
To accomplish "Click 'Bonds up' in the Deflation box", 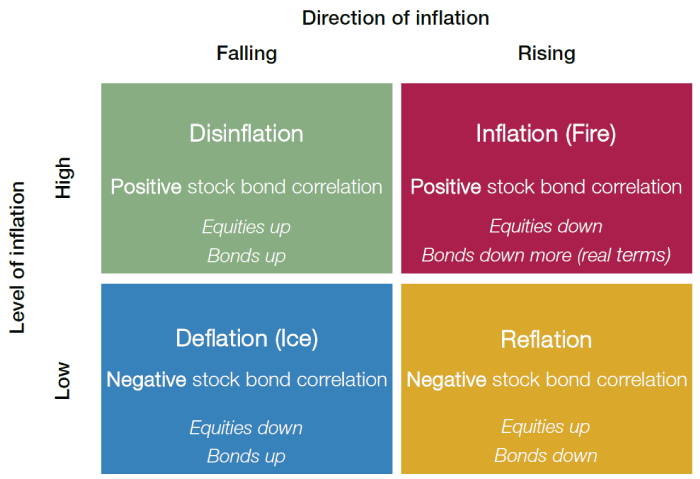I will pyautogui.click(x=246, y=456).
